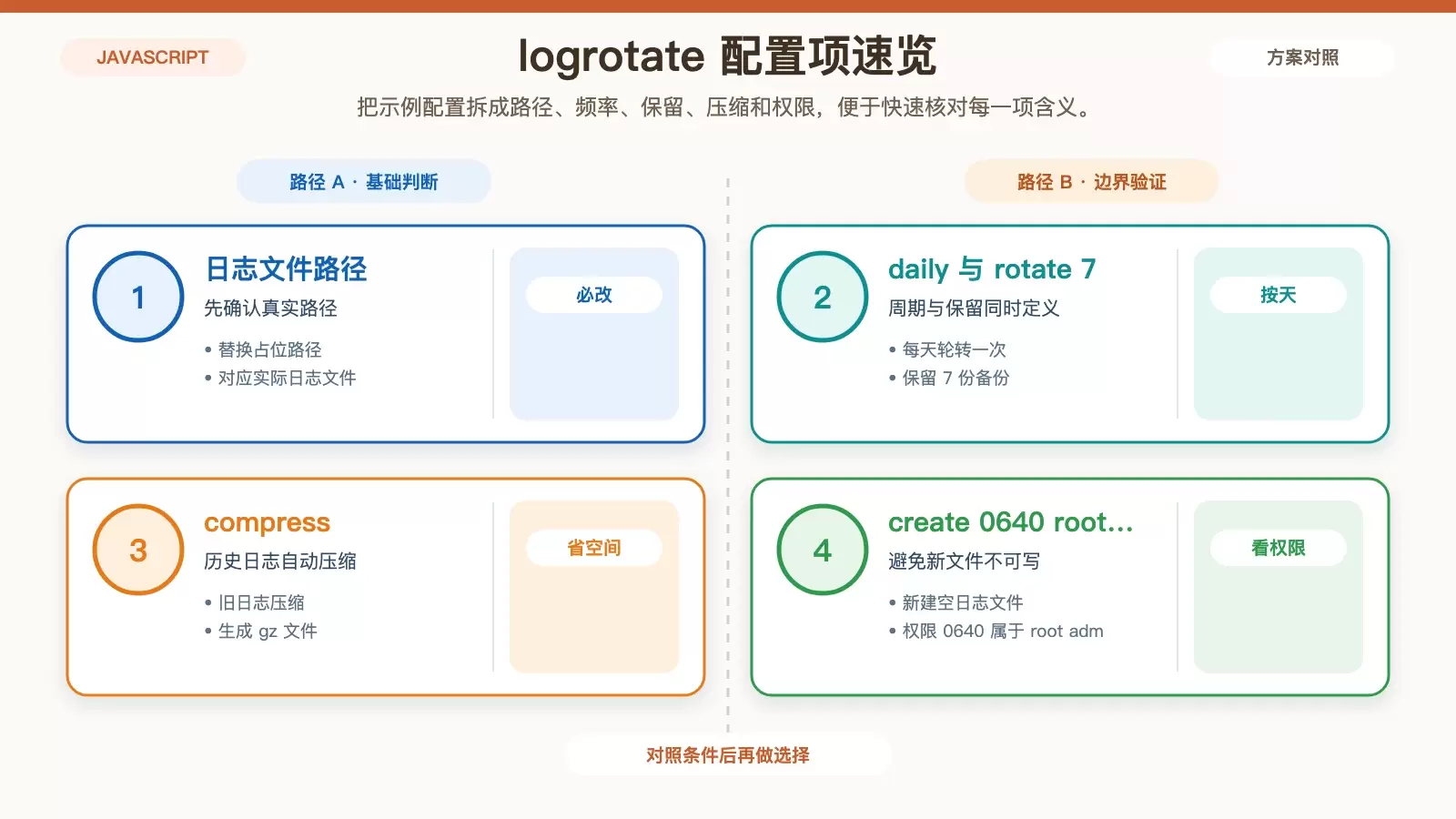Image resolution: width=1456 pixels, height=819 pixels.
Task: Click the subtitle line under the main title
Action: click(724, 107)
